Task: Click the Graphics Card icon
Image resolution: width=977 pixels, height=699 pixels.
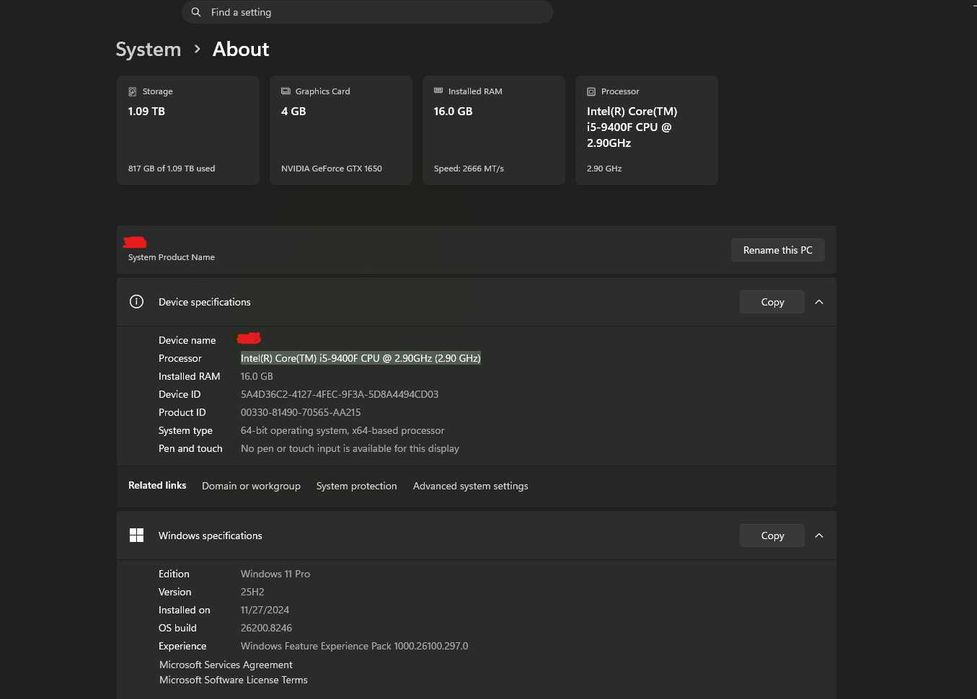Action: (x=285, y=91)
